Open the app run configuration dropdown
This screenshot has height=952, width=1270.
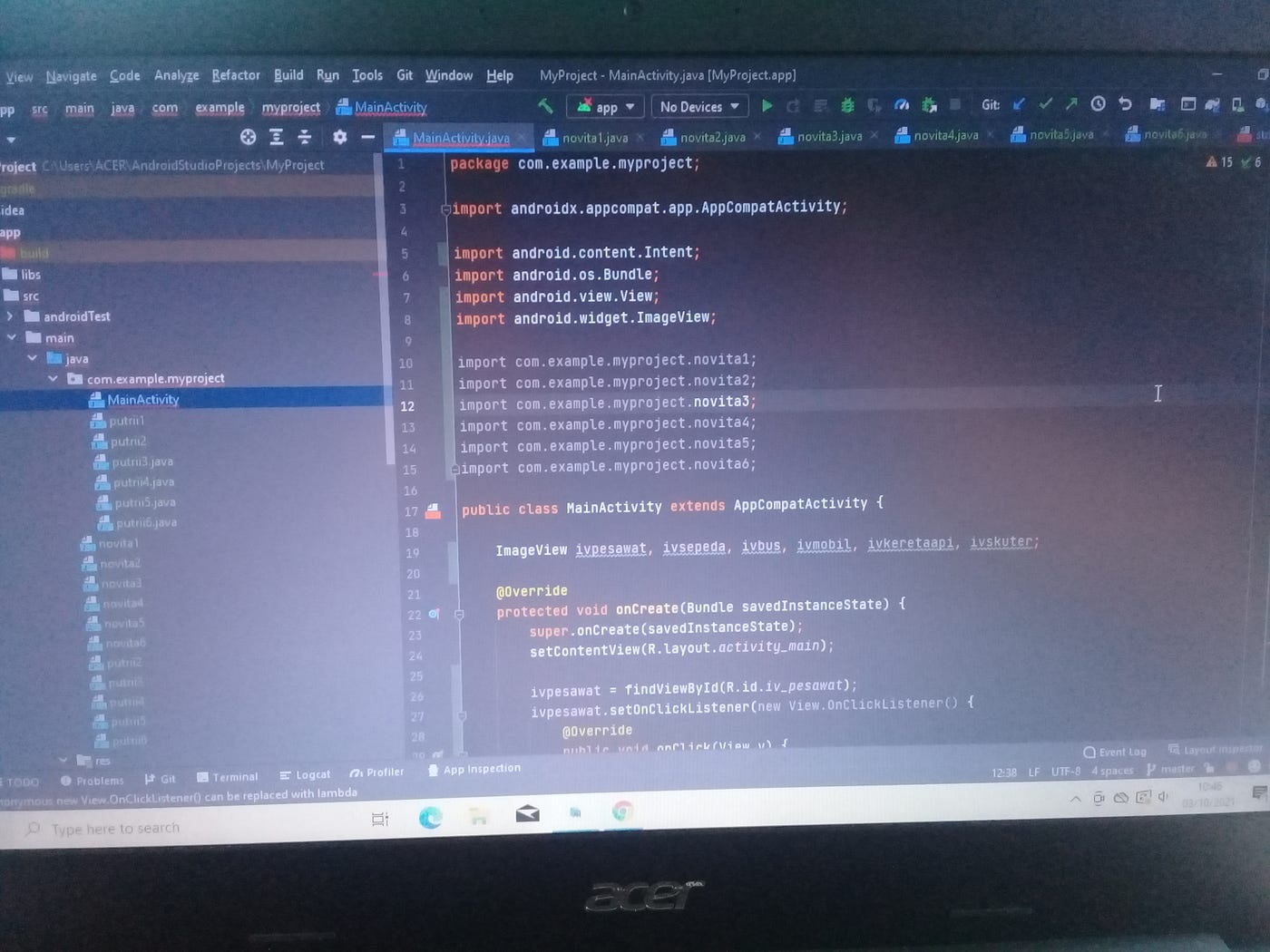point(603,106)
